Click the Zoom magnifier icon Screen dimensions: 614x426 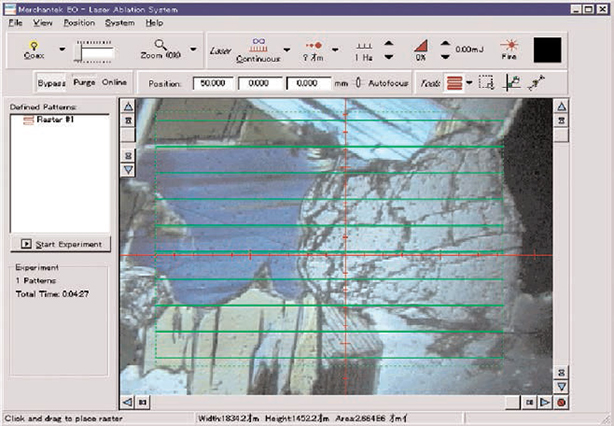(x=160, y=45)
